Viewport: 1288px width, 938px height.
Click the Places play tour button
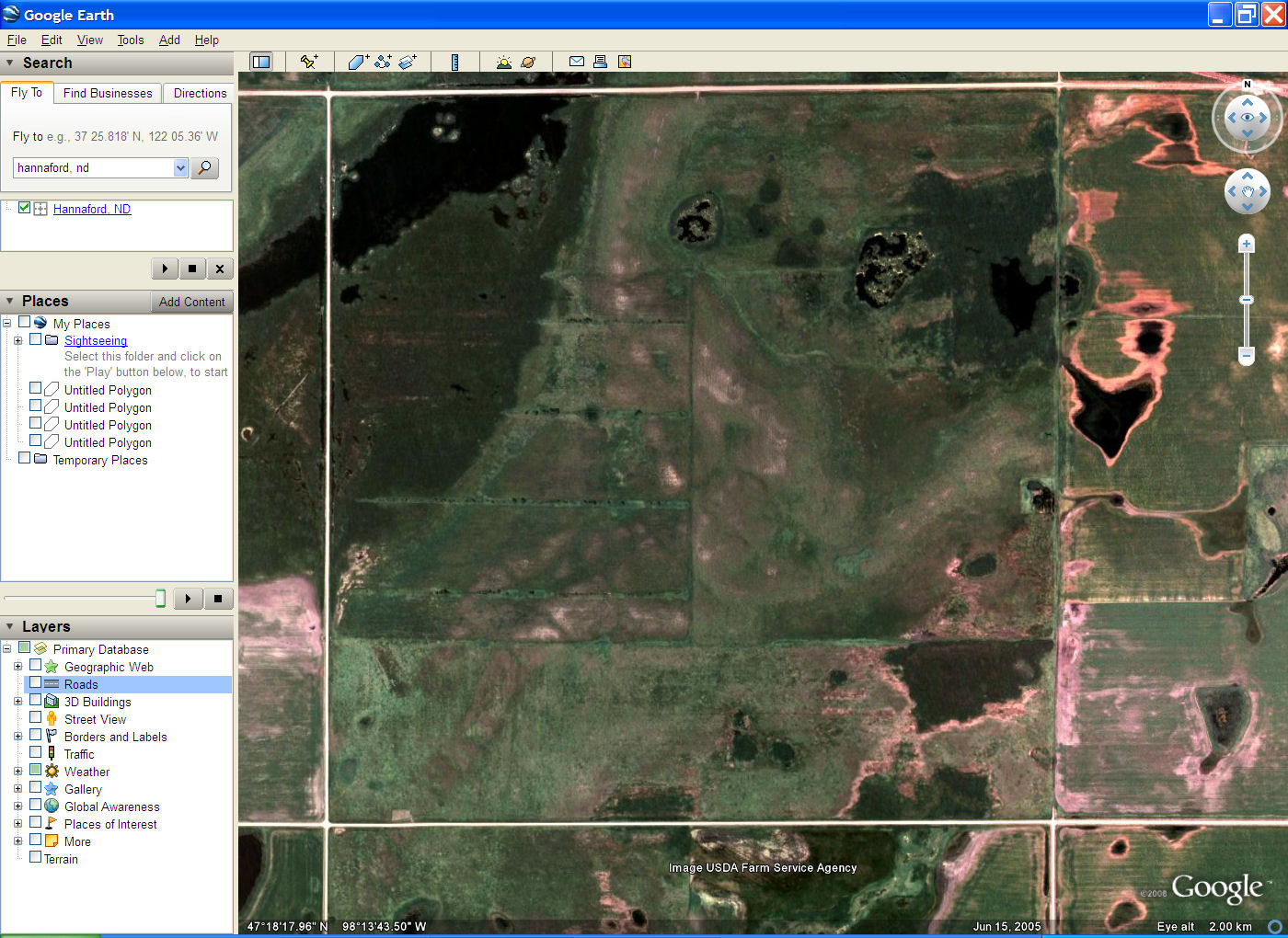coord(188,599)
